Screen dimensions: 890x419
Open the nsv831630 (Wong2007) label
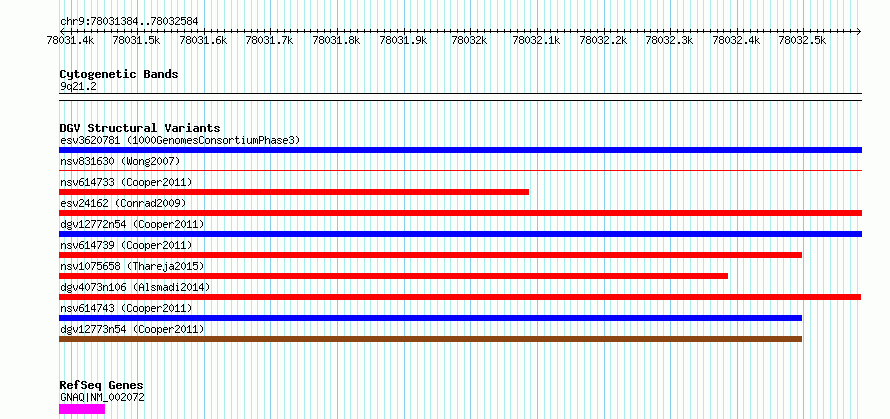pyautogui.click(x=120, y=161)
